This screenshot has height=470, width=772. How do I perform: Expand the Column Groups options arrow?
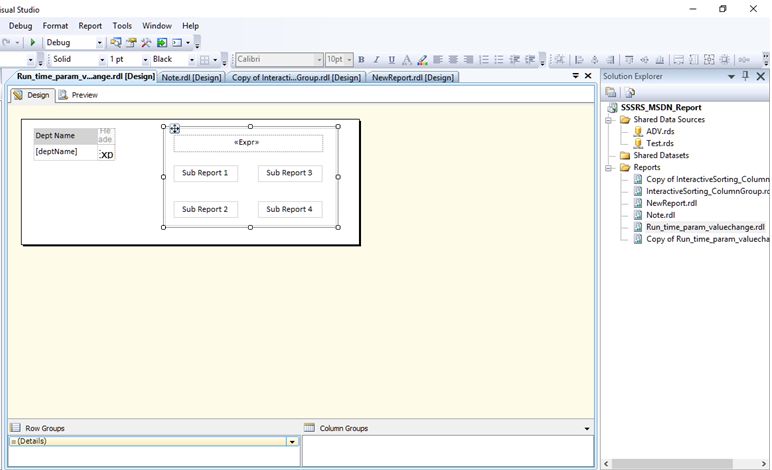(x=587, y=428)
